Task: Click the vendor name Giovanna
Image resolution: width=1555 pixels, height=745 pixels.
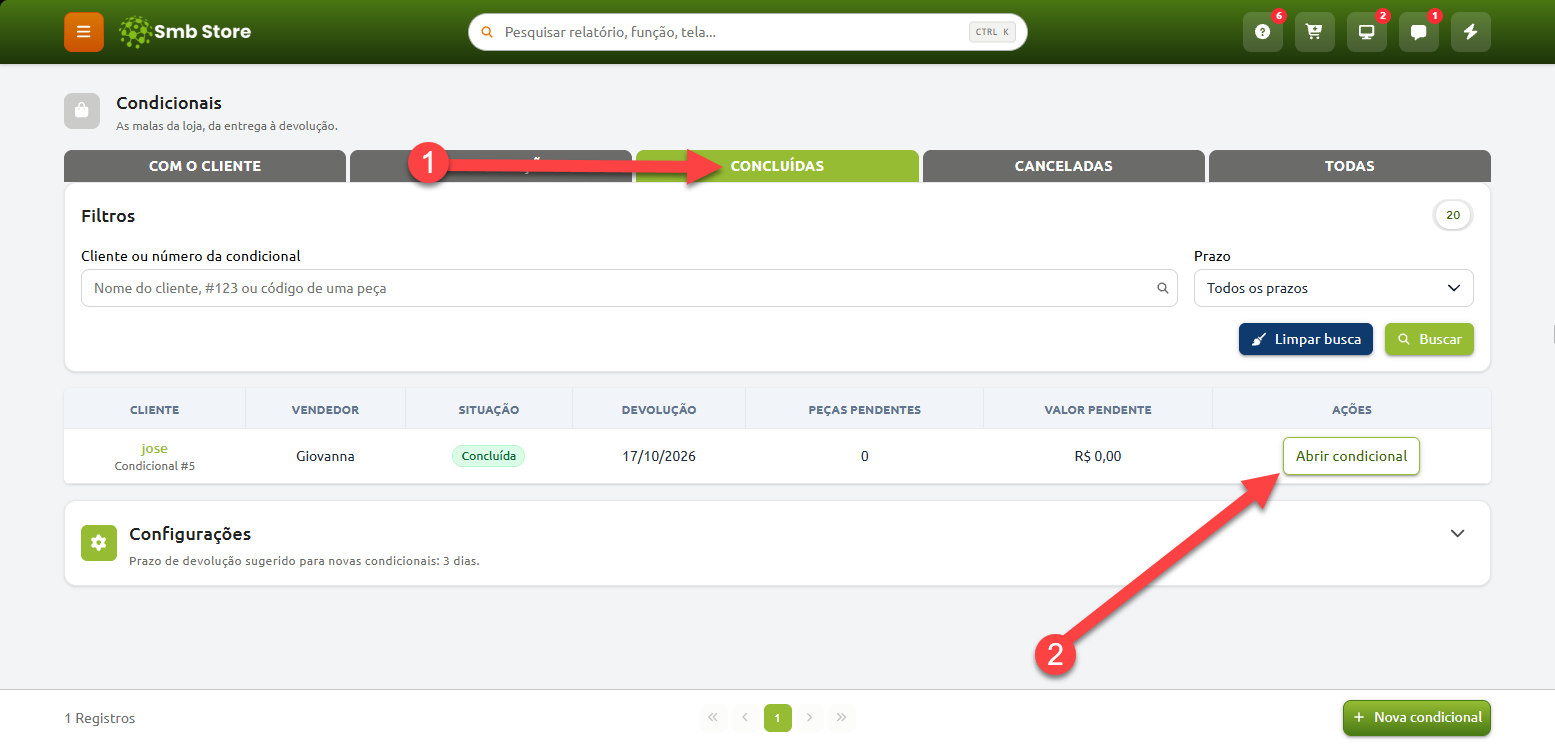Action: pyautogui.click(x=325, y=456)
